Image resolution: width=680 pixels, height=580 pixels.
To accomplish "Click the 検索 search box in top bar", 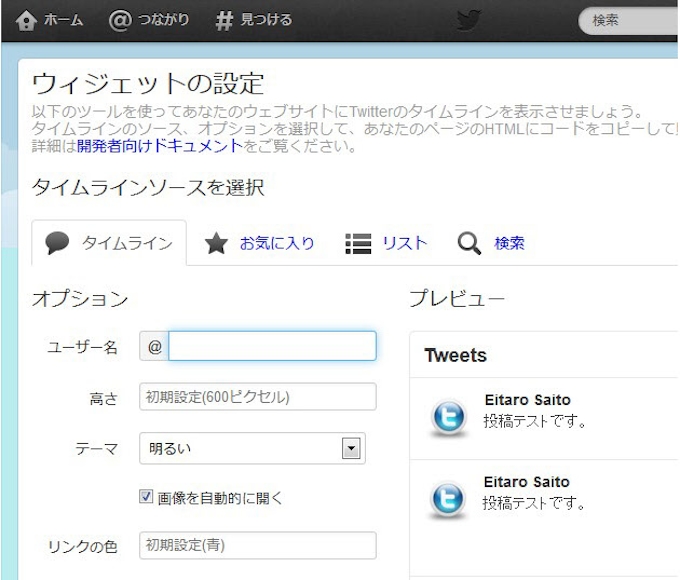I will point(630,20).
